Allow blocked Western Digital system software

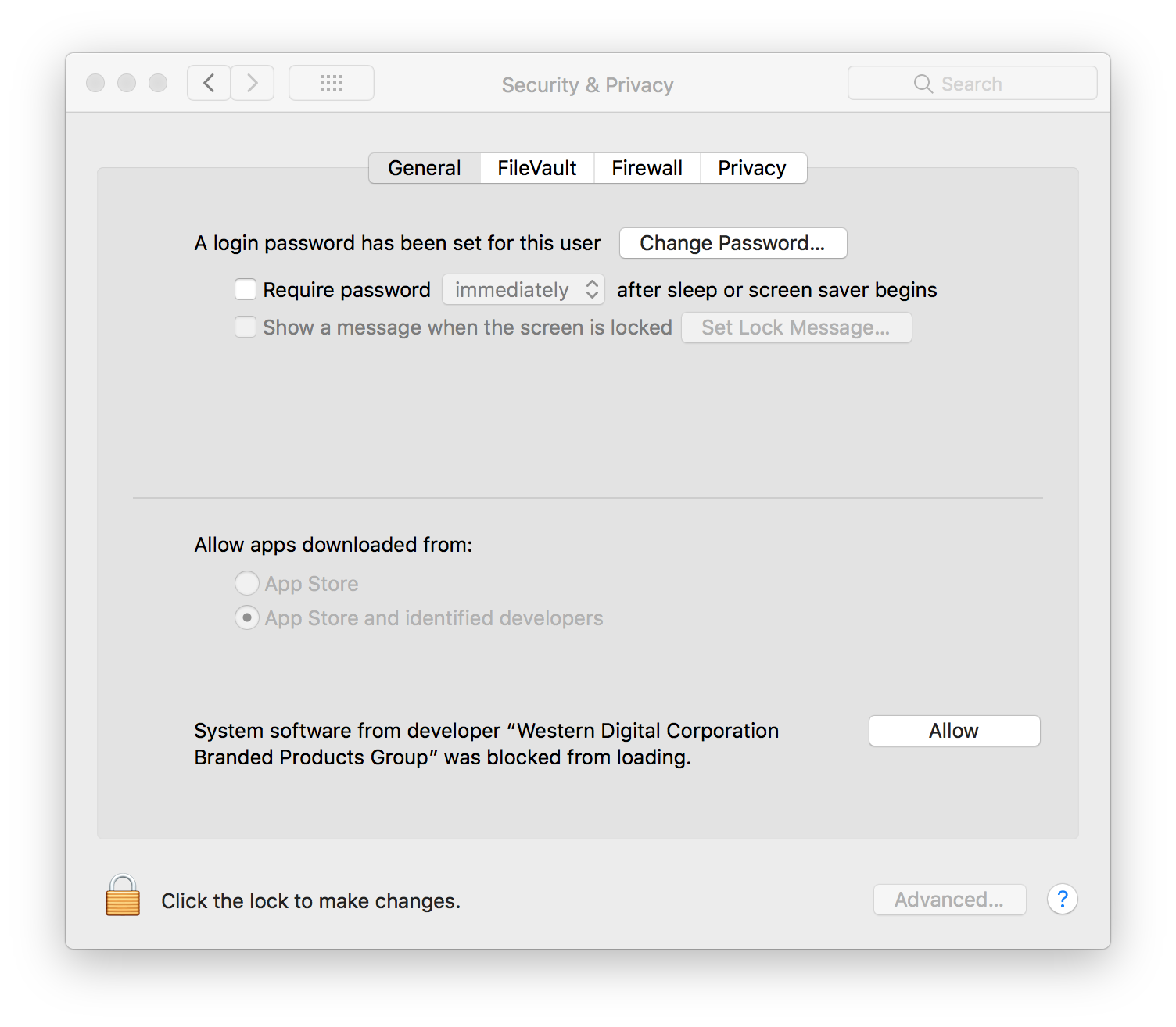[954, 731]
